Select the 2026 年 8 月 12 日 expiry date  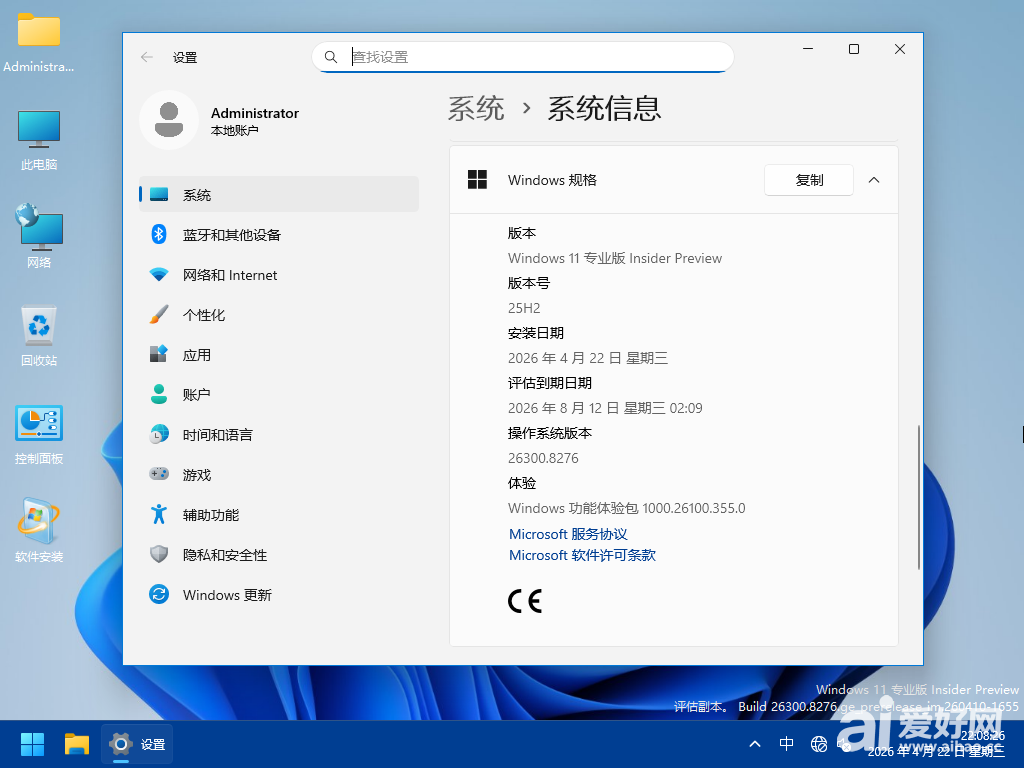[605, 408]
